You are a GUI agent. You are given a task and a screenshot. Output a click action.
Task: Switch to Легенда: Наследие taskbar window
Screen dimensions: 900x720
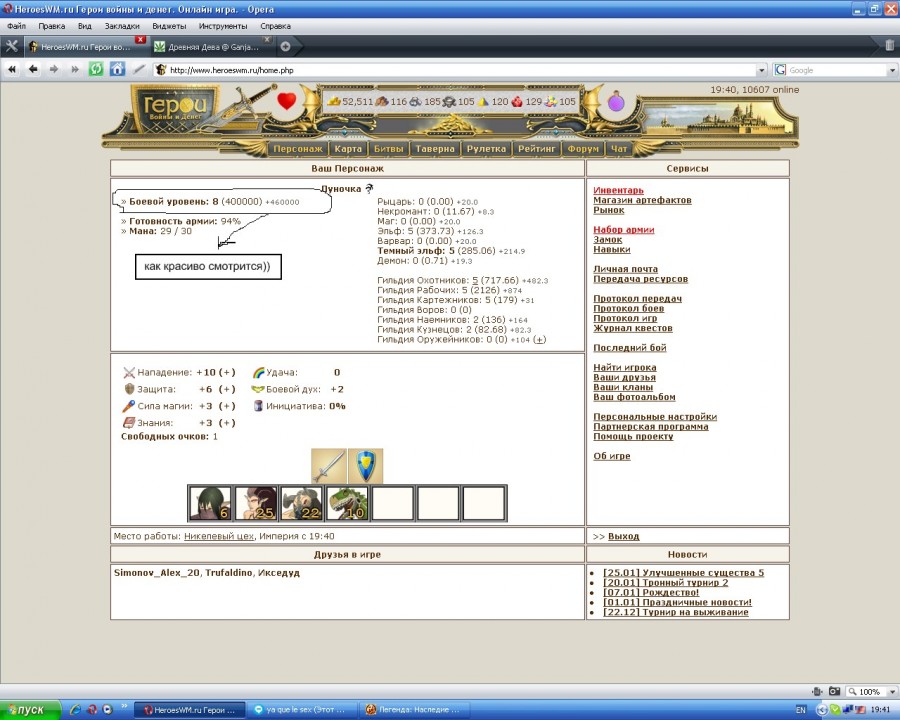416,710
